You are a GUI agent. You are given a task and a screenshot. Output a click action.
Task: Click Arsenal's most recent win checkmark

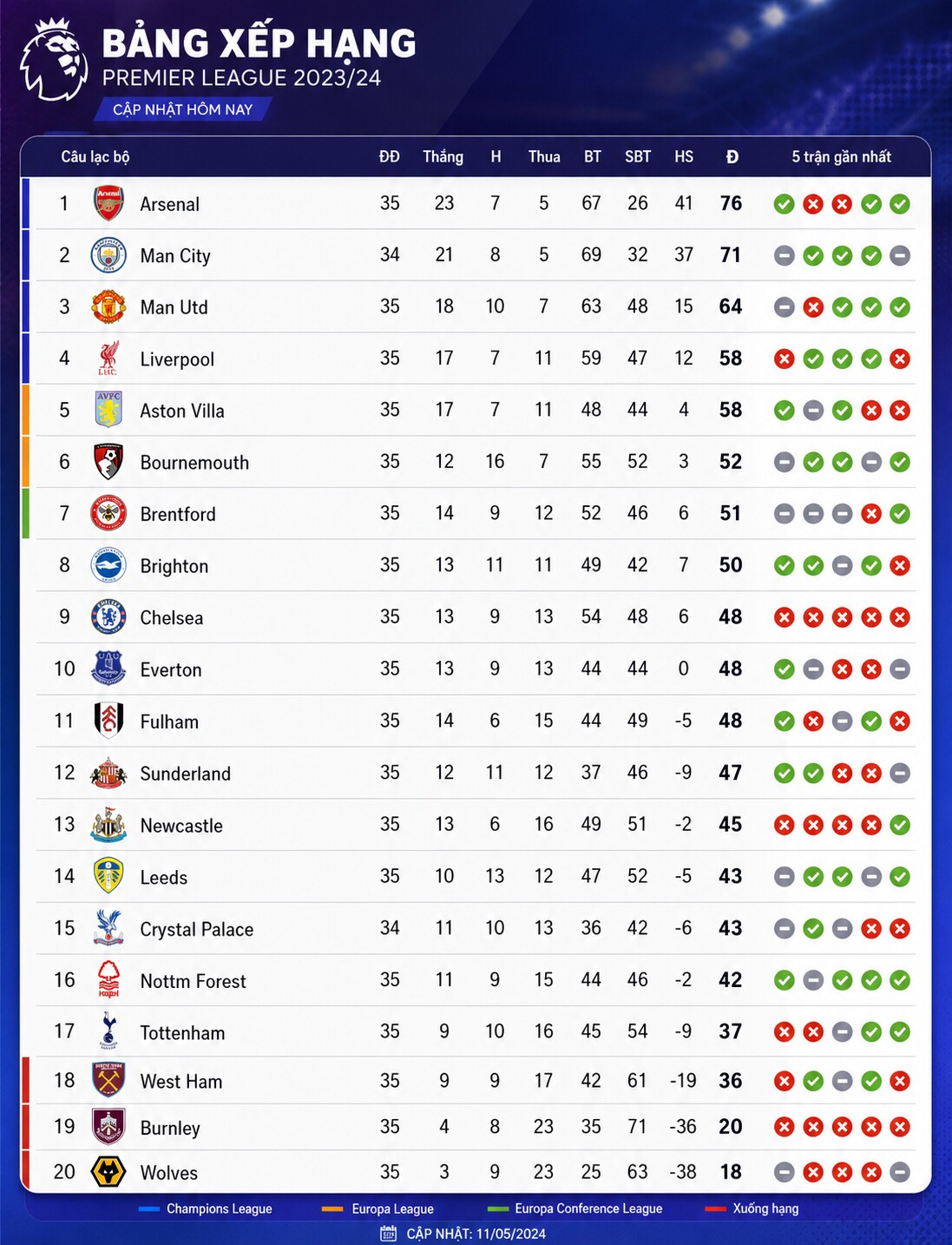point(900,204)
